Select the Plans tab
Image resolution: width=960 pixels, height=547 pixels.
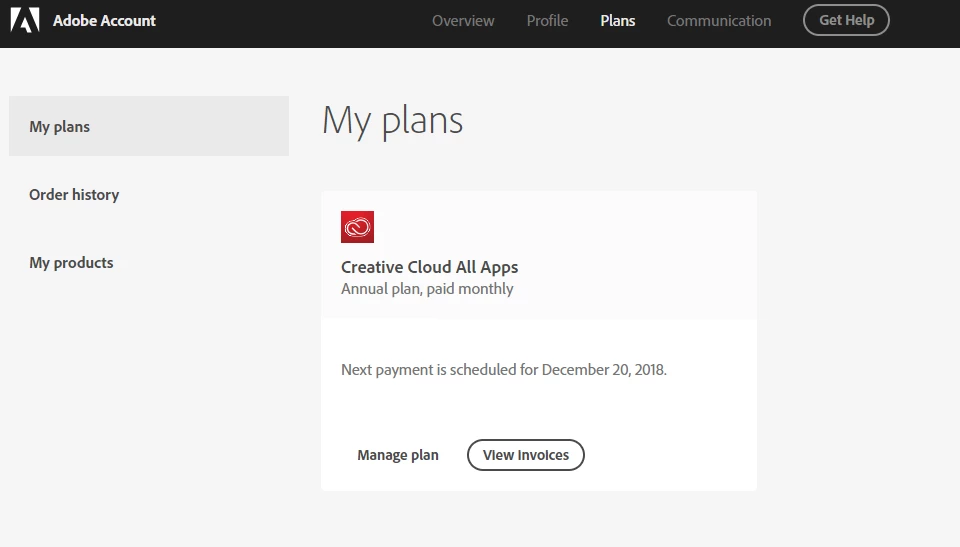coord(618,21)
